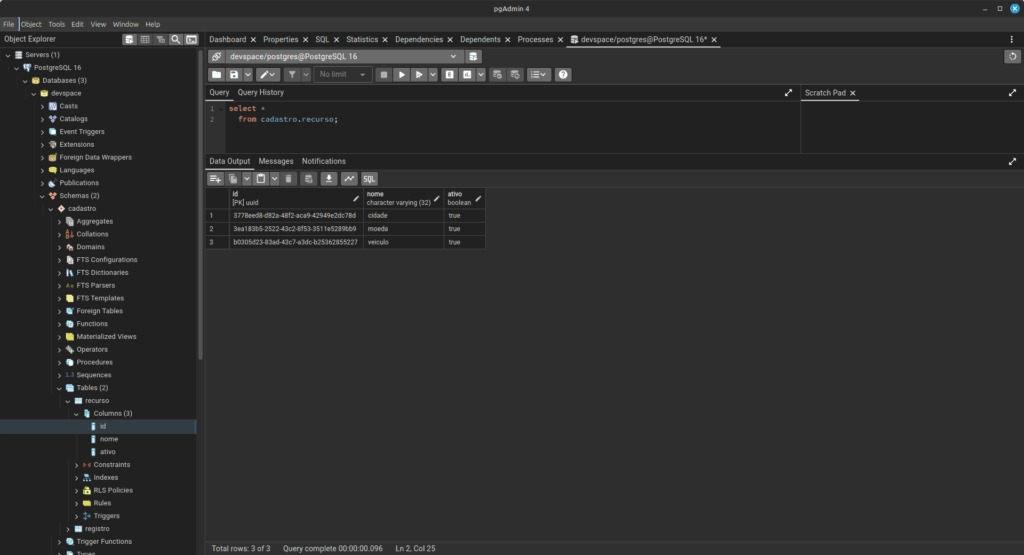
Task: Click the Explain Analyze chart button
Action: (467, 74)
